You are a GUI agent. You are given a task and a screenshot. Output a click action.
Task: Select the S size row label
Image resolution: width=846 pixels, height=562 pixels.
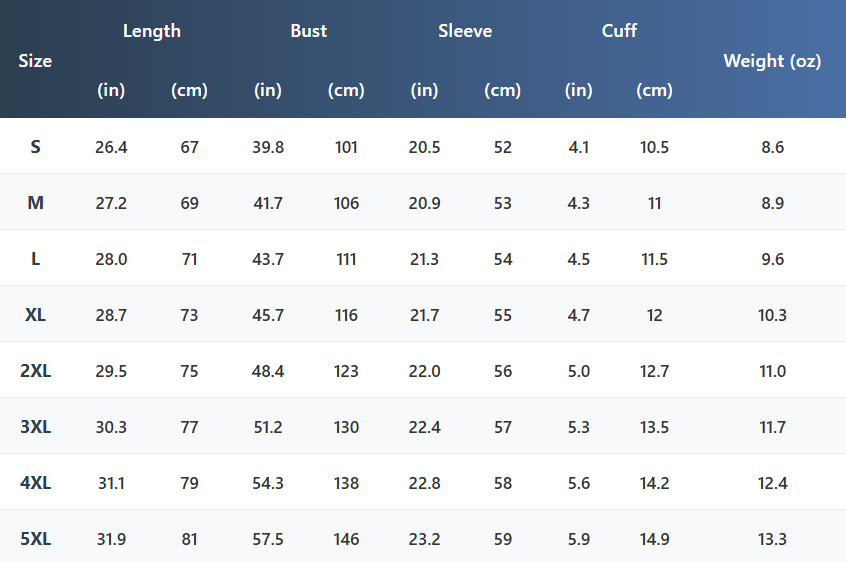[x=35, y=147]
